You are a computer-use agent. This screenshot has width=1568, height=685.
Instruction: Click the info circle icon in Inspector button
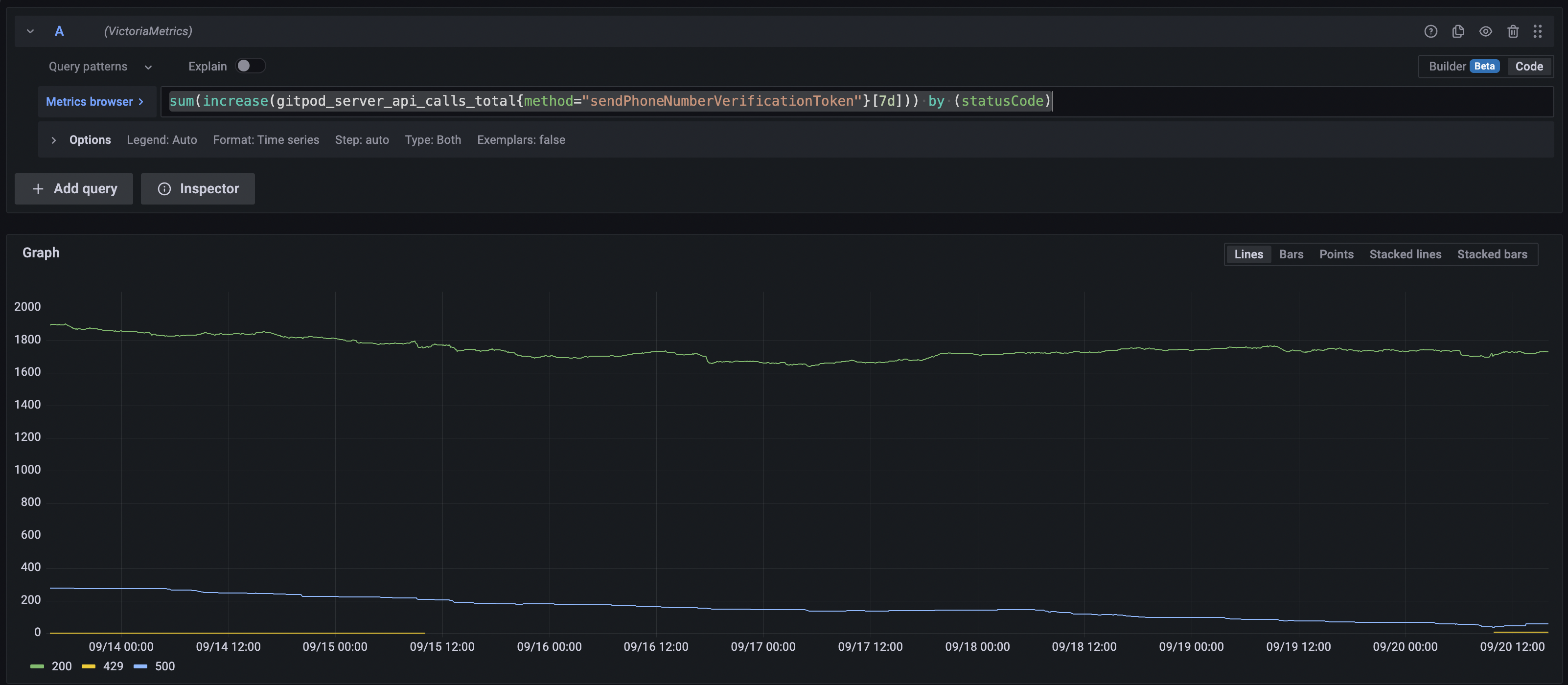point(164,188)
